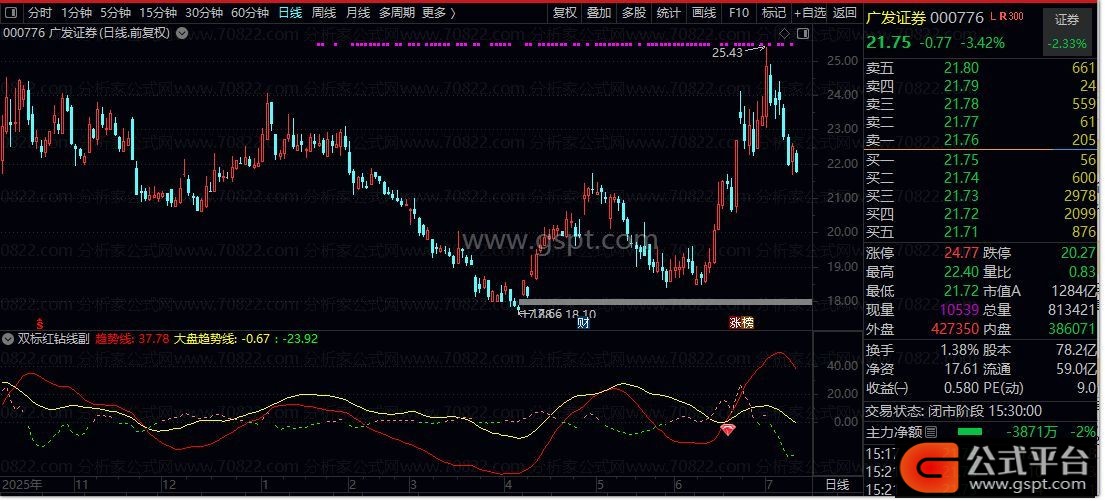Expand the 双标红钻线副 indicator dropdown arrow
This screenshot has height=501, width=1105.
coord(8,339)
